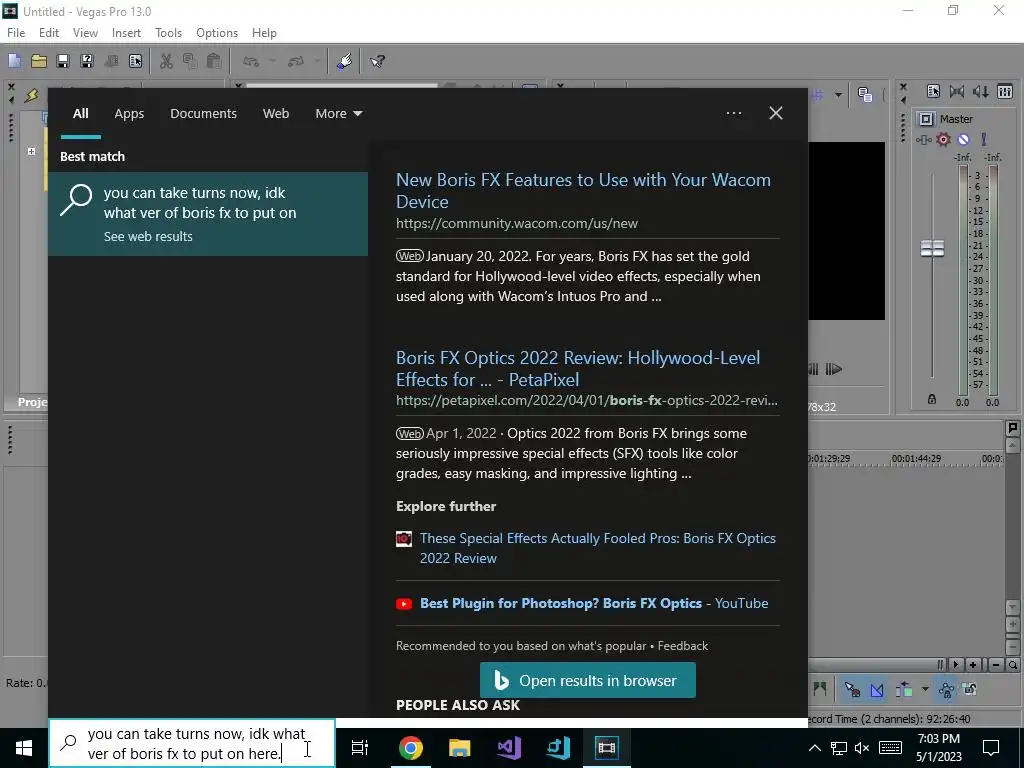Toggle Master fader channel lock

click(x=932, y=399)
